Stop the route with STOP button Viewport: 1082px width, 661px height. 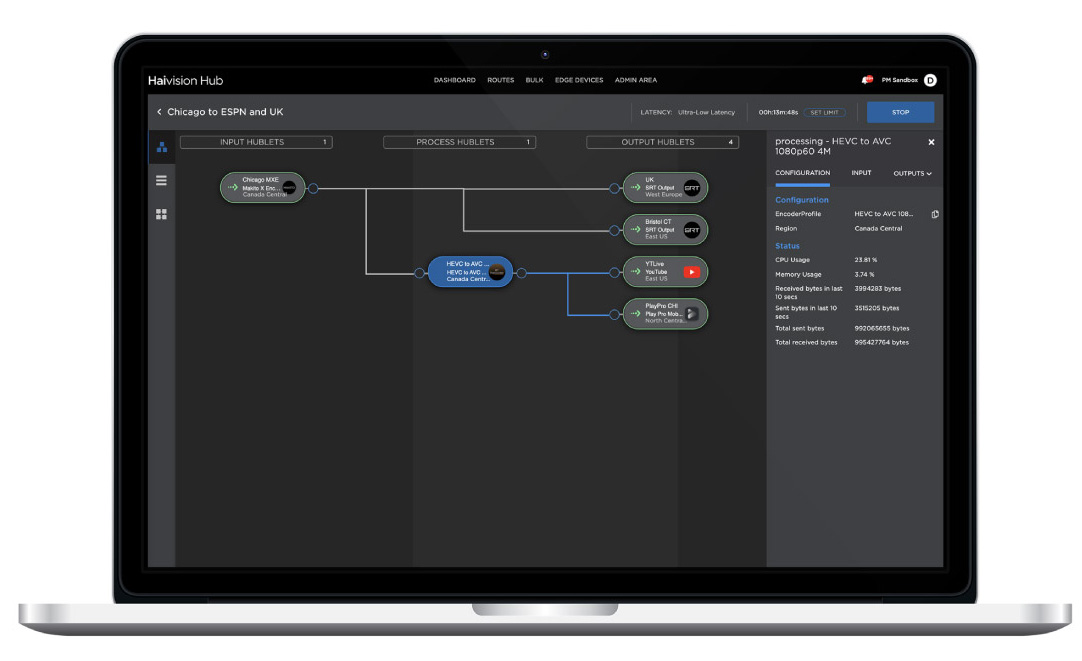[901, 112]
